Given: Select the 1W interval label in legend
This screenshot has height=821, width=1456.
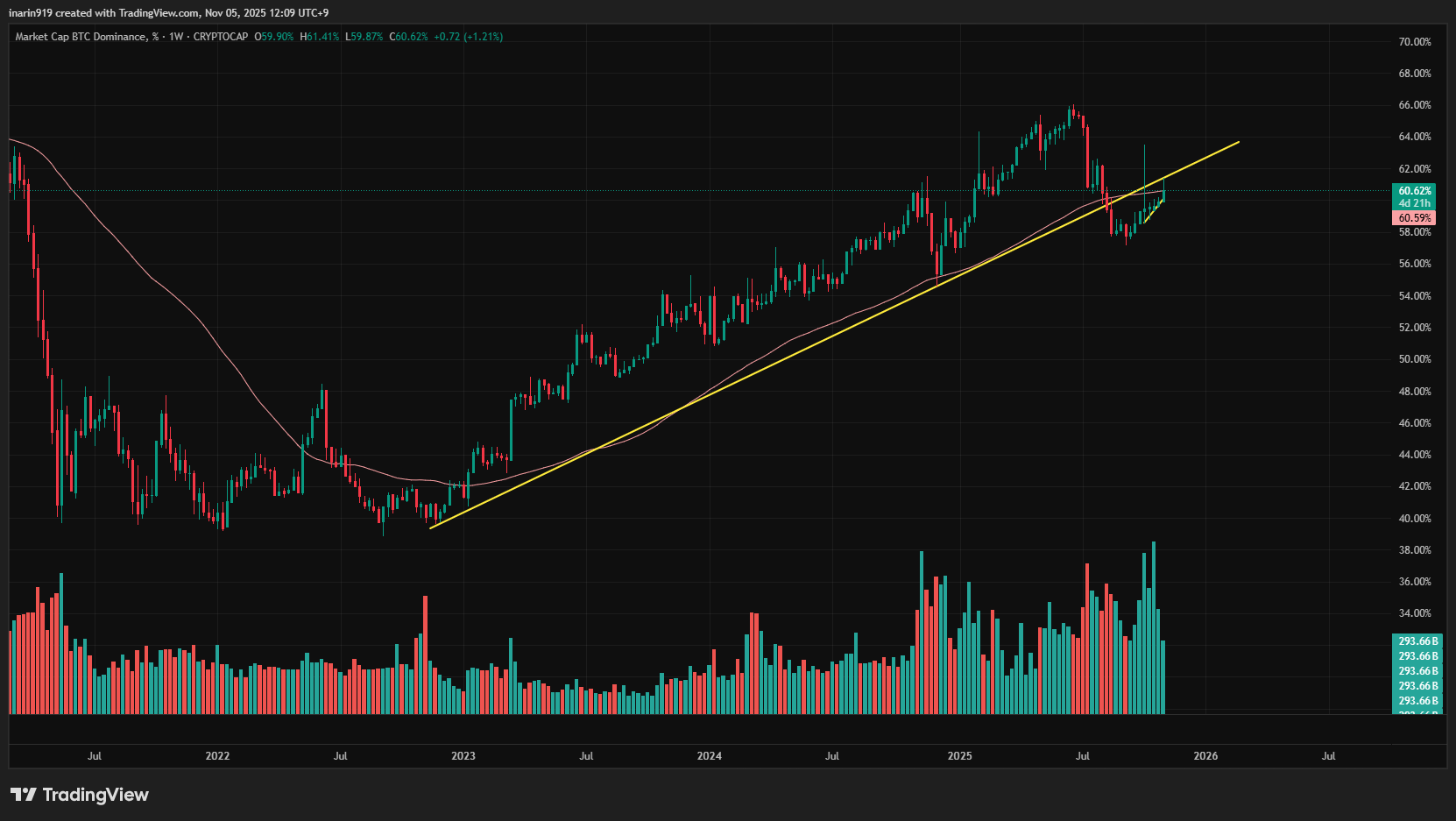Looking at the screenshot, I should point(176,37).
